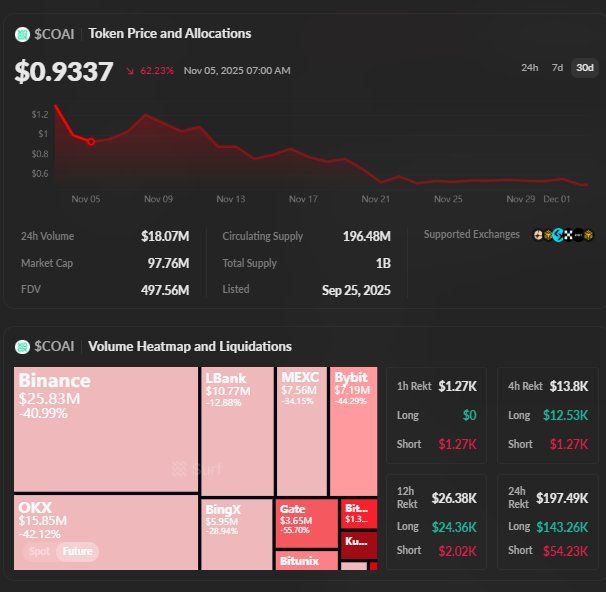The image size is (606, 592).
Task: Click the Market Cap value 97.76M
Action: click(168, 263)
